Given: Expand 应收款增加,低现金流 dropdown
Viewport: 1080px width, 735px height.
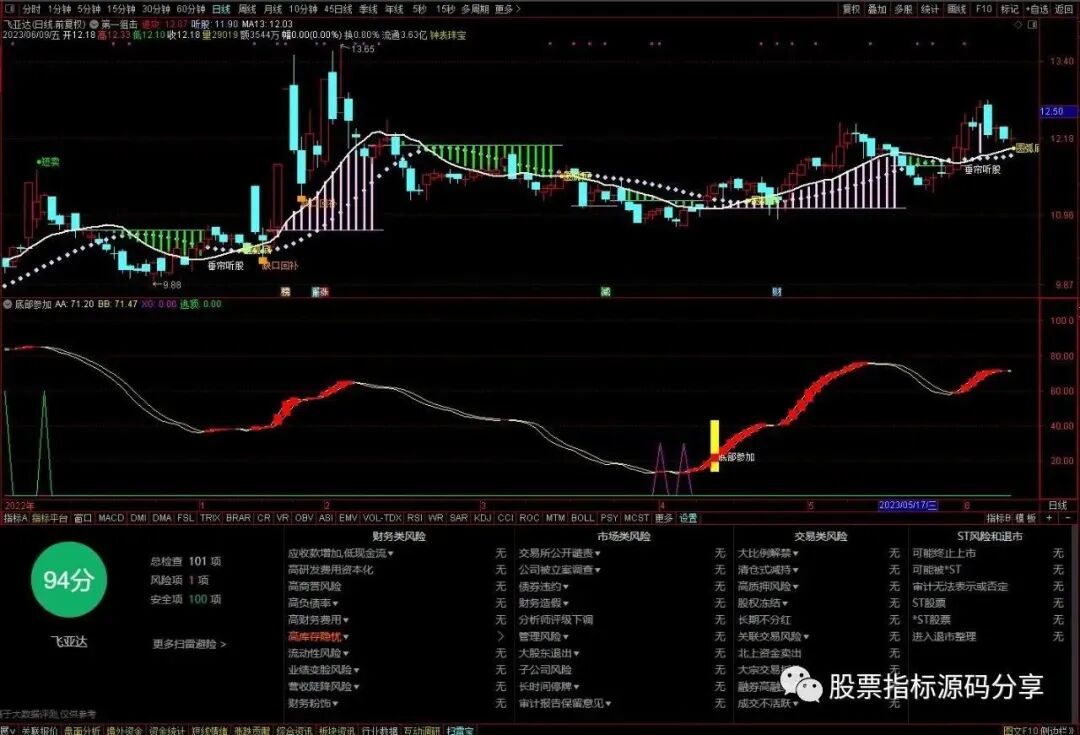Looking at the screenshot, I should click(341, 553).
